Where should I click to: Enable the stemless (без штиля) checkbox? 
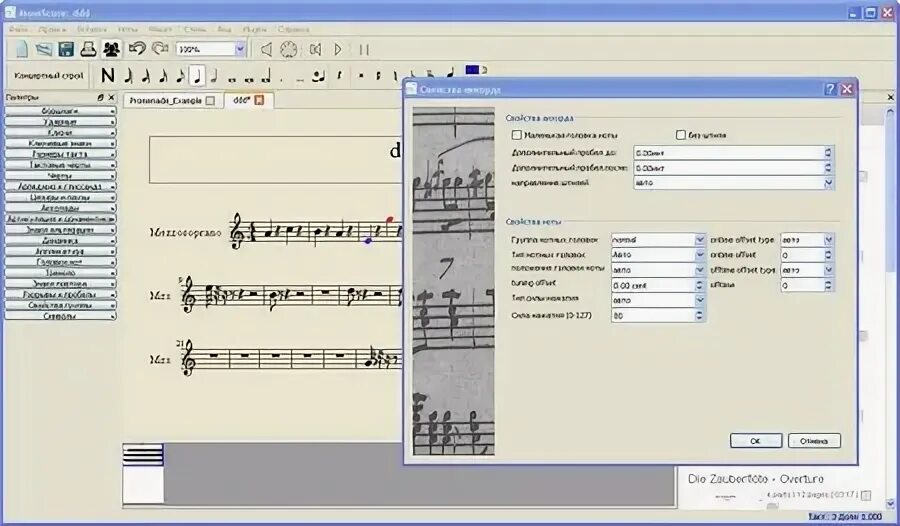coord(681,135)
